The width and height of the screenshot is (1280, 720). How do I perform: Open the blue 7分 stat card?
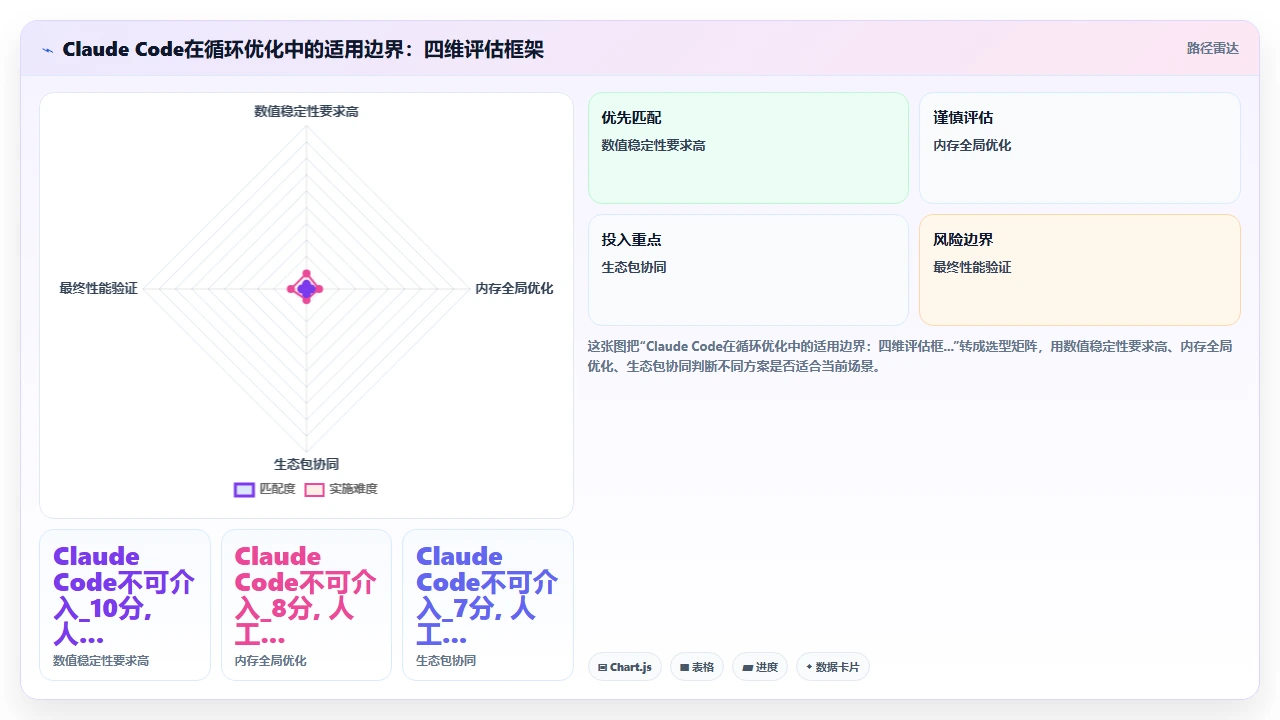(x=488, y=605)
